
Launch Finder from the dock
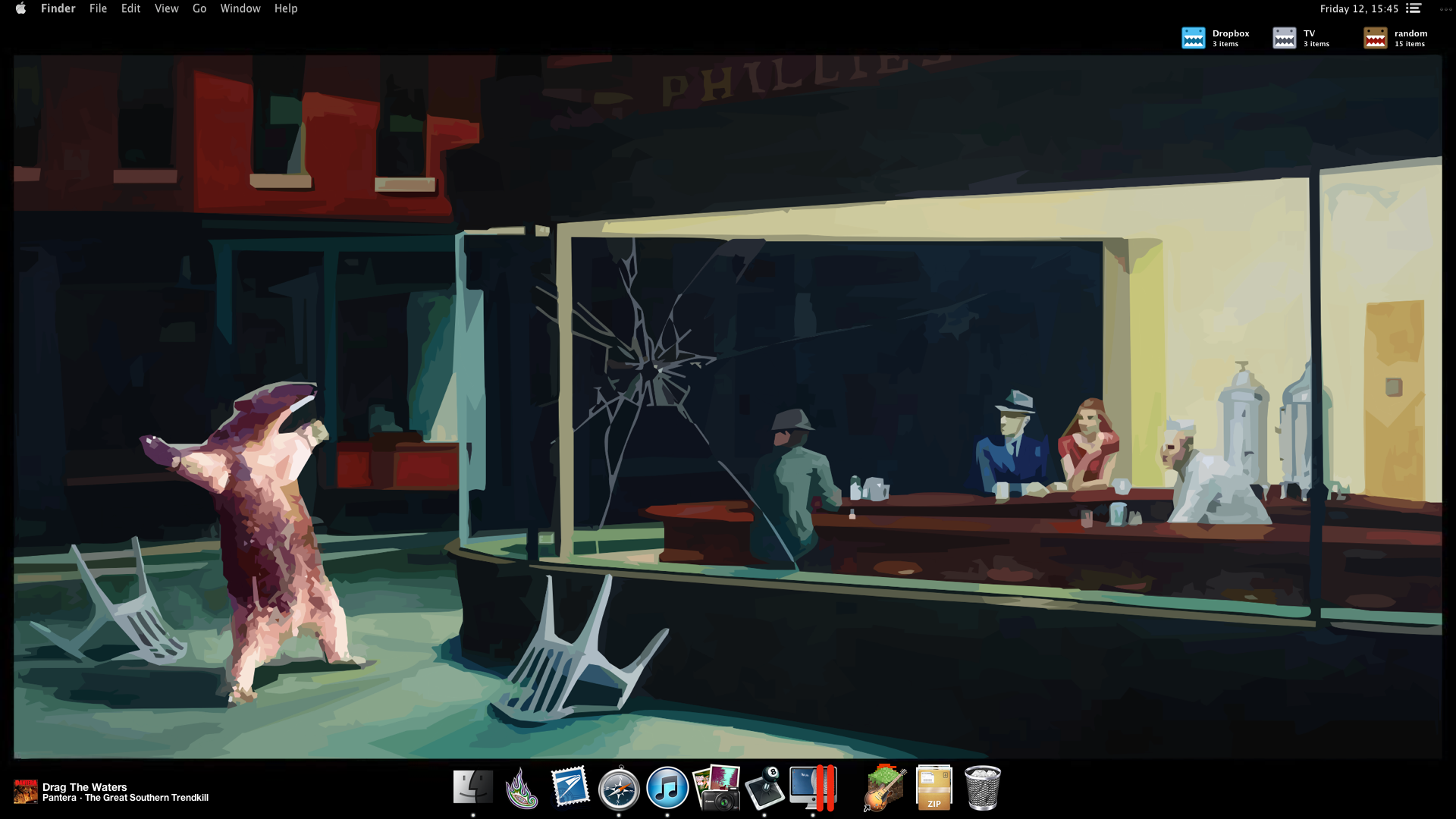(x=473, y=787)
